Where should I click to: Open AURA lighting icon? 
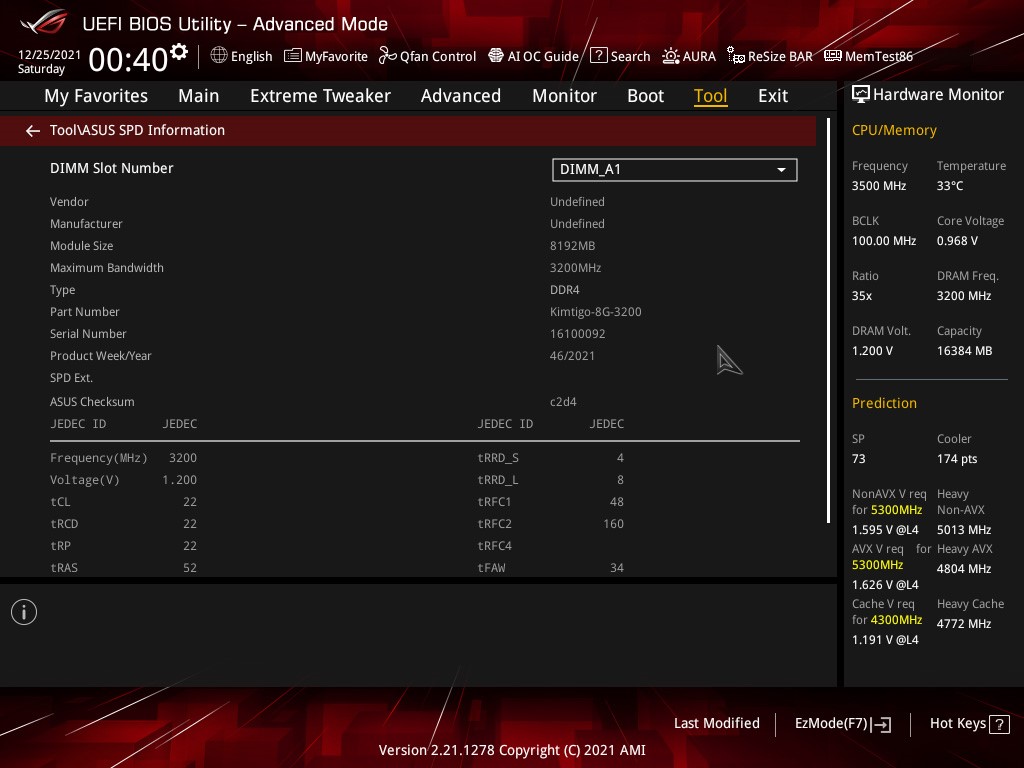click(671, 56)
